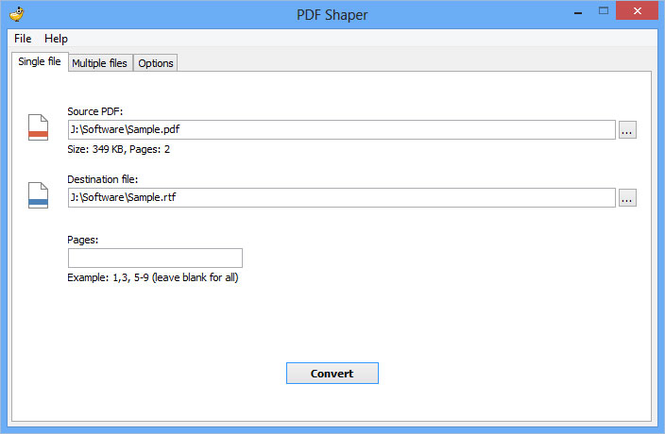Focus the Source PDF path field
Viewport: 665px width, 434px height.
(340, 130)
